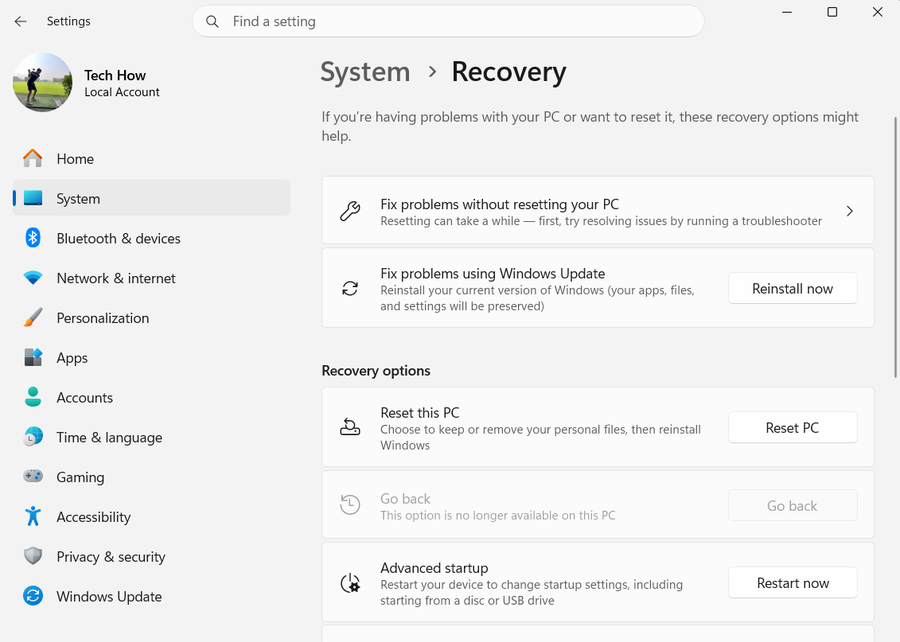The height and width of the screenshot is (642, 900).
Task: Click the Windows Update sync icon
Action: point(33,596)
